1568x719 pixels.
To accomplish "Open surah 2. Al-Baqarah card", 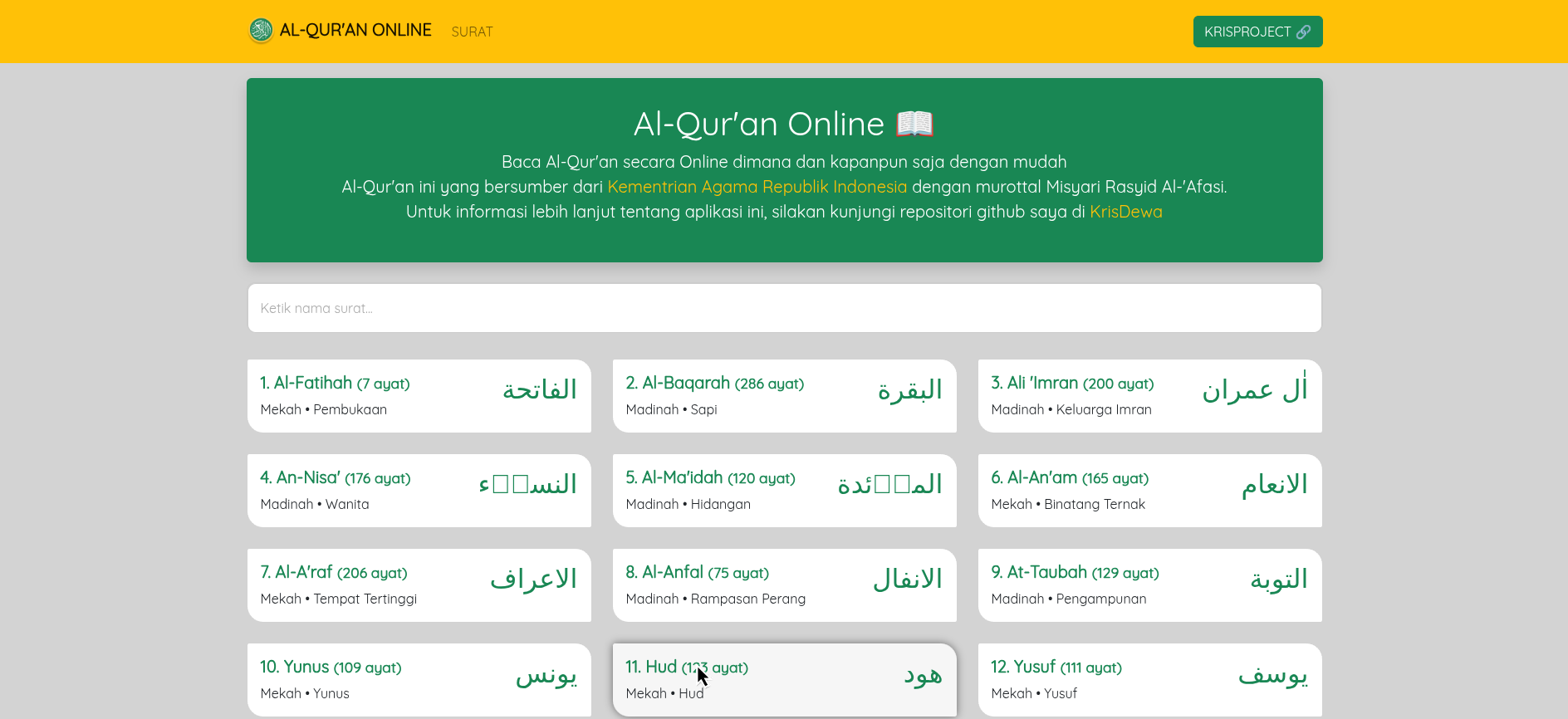I will (x=785, y=396).
